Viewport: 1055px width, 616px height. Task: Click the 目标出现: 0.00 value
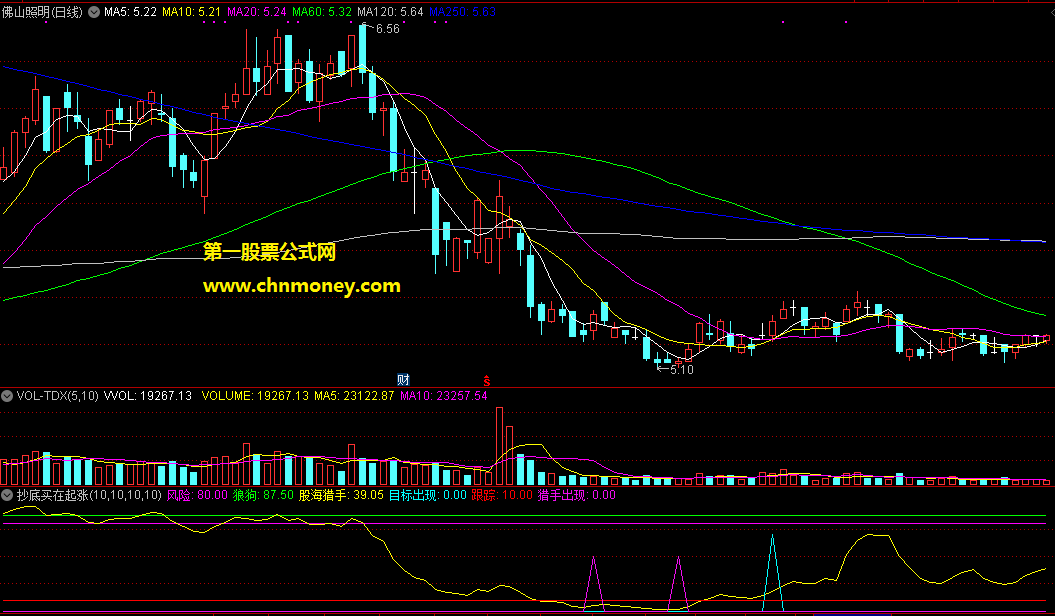click(428, 495)
